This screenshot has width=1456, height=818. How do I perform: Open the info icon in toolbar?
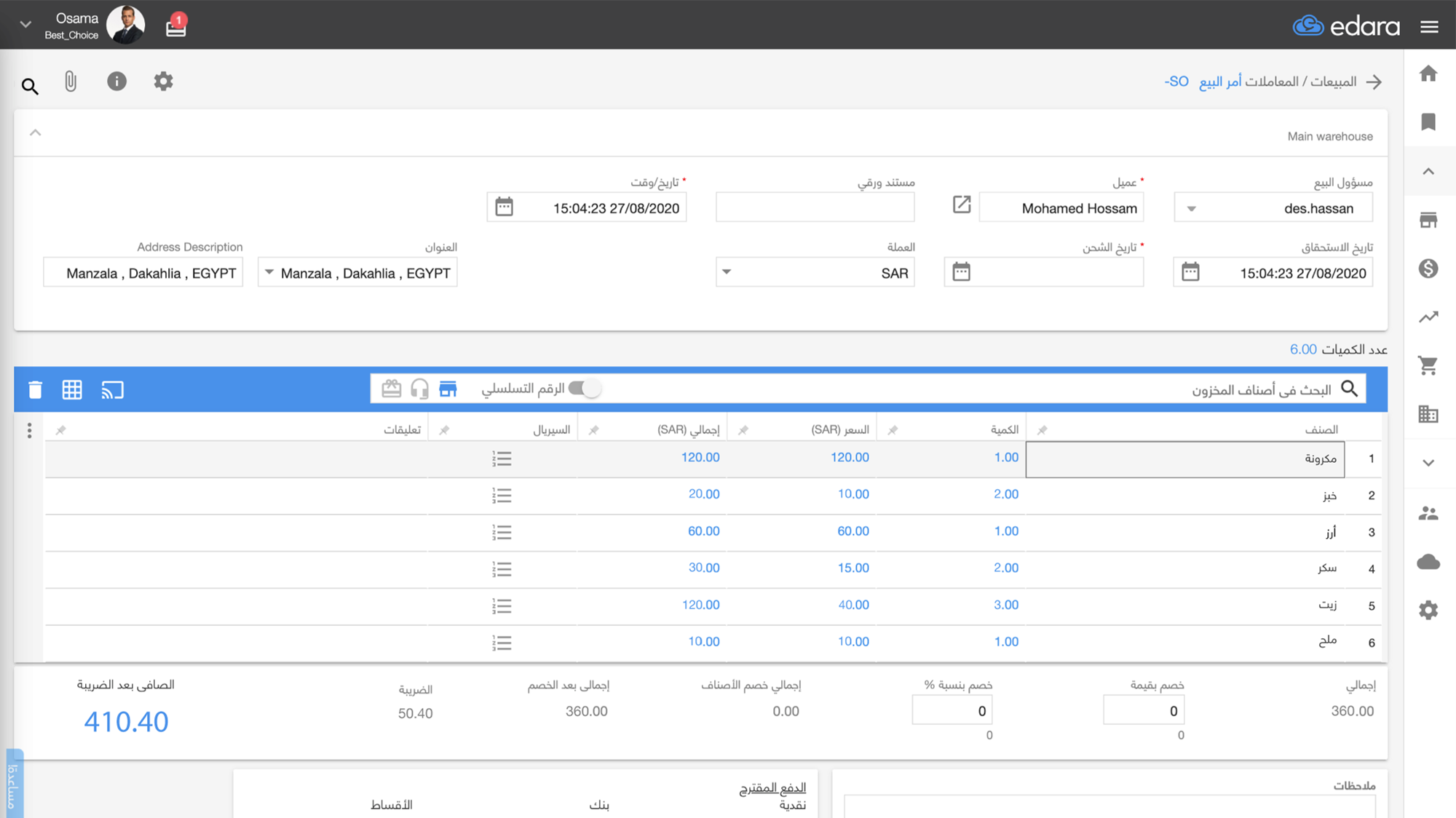(116, 82)
